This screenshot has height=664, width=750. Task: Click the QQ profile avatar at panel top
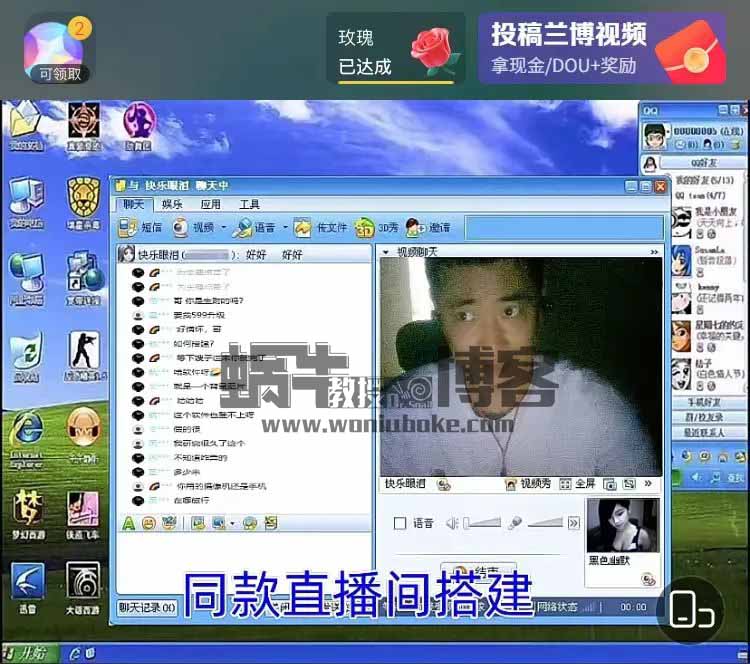[655, 136]
